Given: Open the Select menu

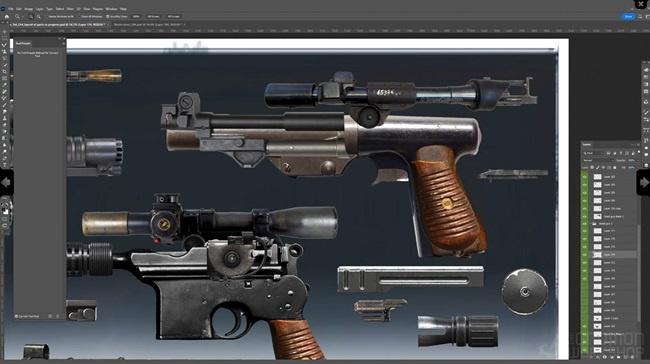Looking at the screenshot, I should point(60,9).
